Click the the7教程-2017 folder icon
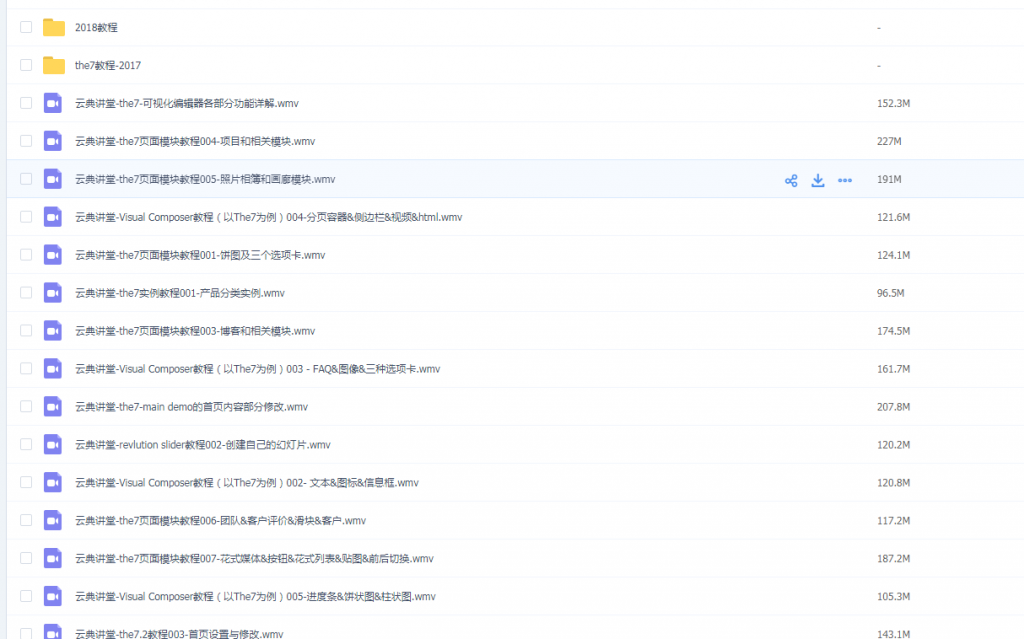Viewport: 1024px width, 639px height. pos(53,66)
